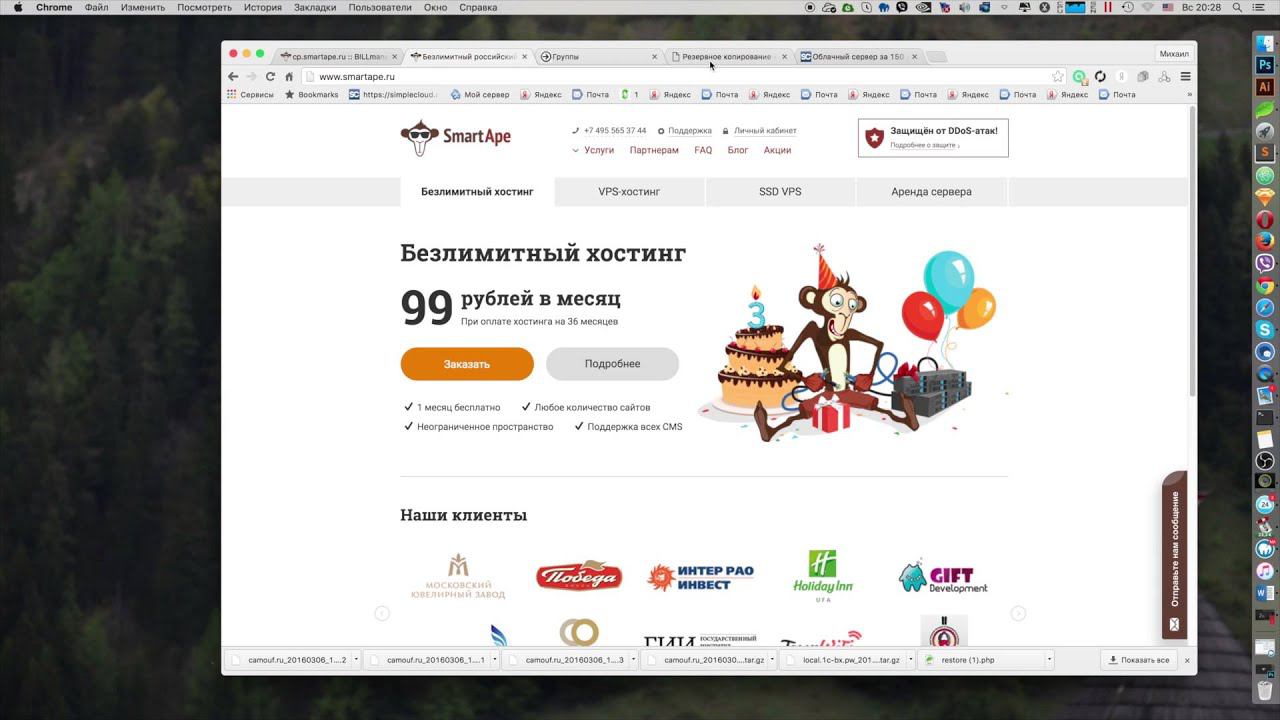This screenshot has height=720, width=1280.
Task: Click the address bar with www.smartape.ru
Action: click(x=680, y=76)
